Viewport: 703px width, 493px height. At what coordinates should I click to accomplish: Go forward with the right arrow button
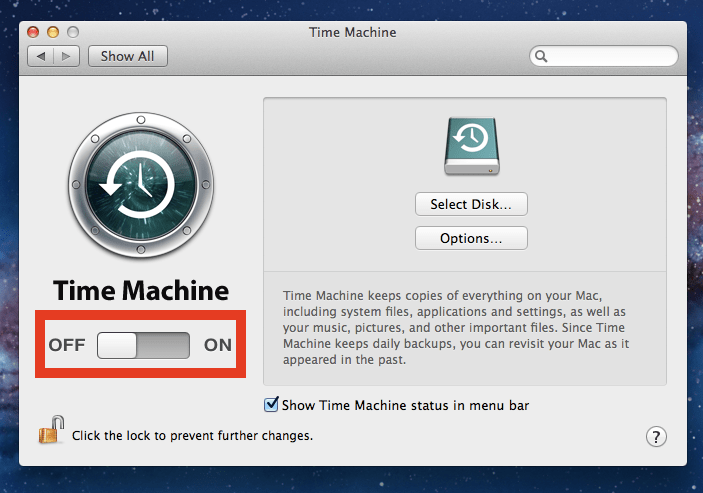tap(66, 56)
